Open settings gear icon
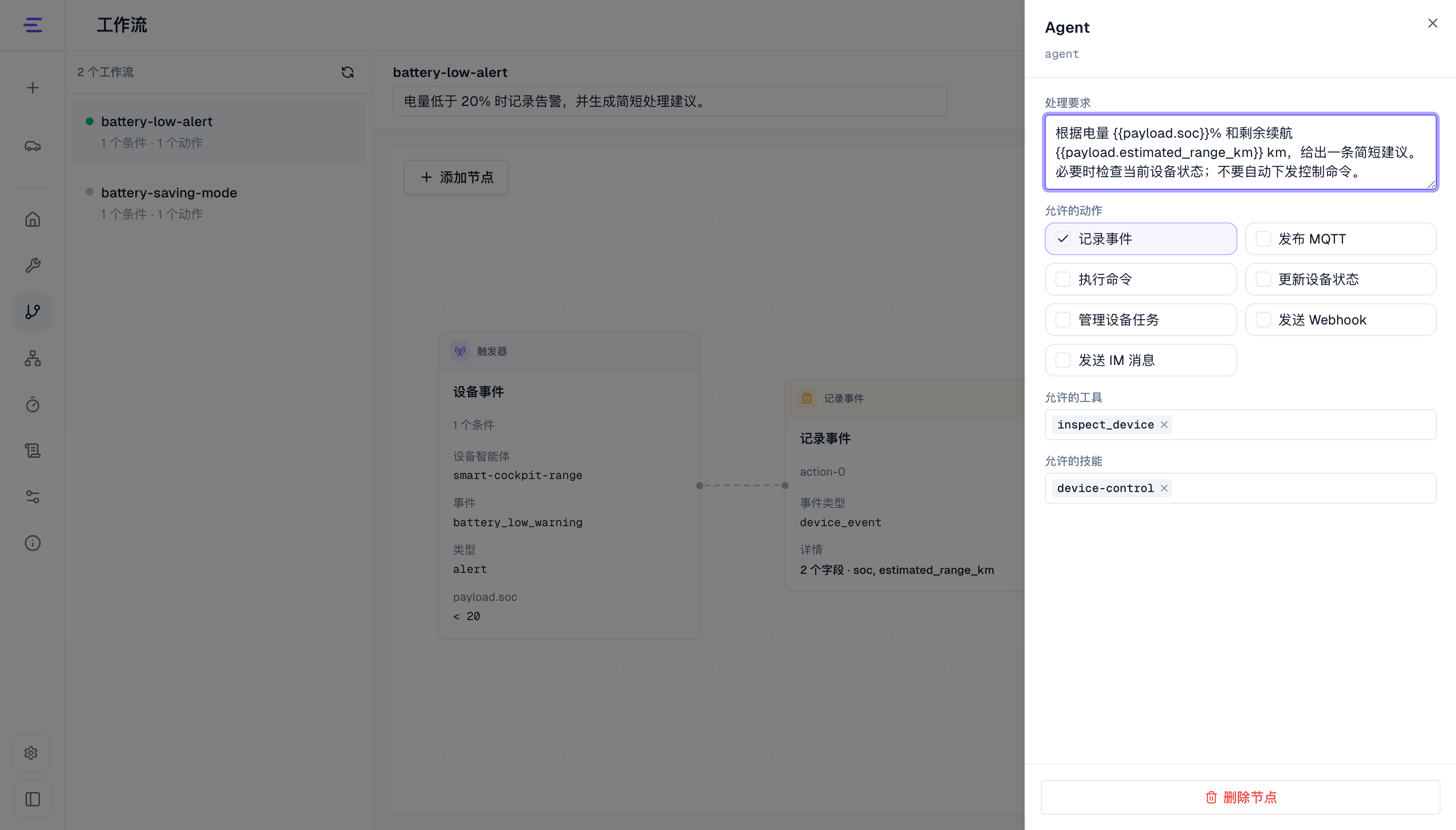The height and width of the screenshot is (830, 1456). coord(31,753)
